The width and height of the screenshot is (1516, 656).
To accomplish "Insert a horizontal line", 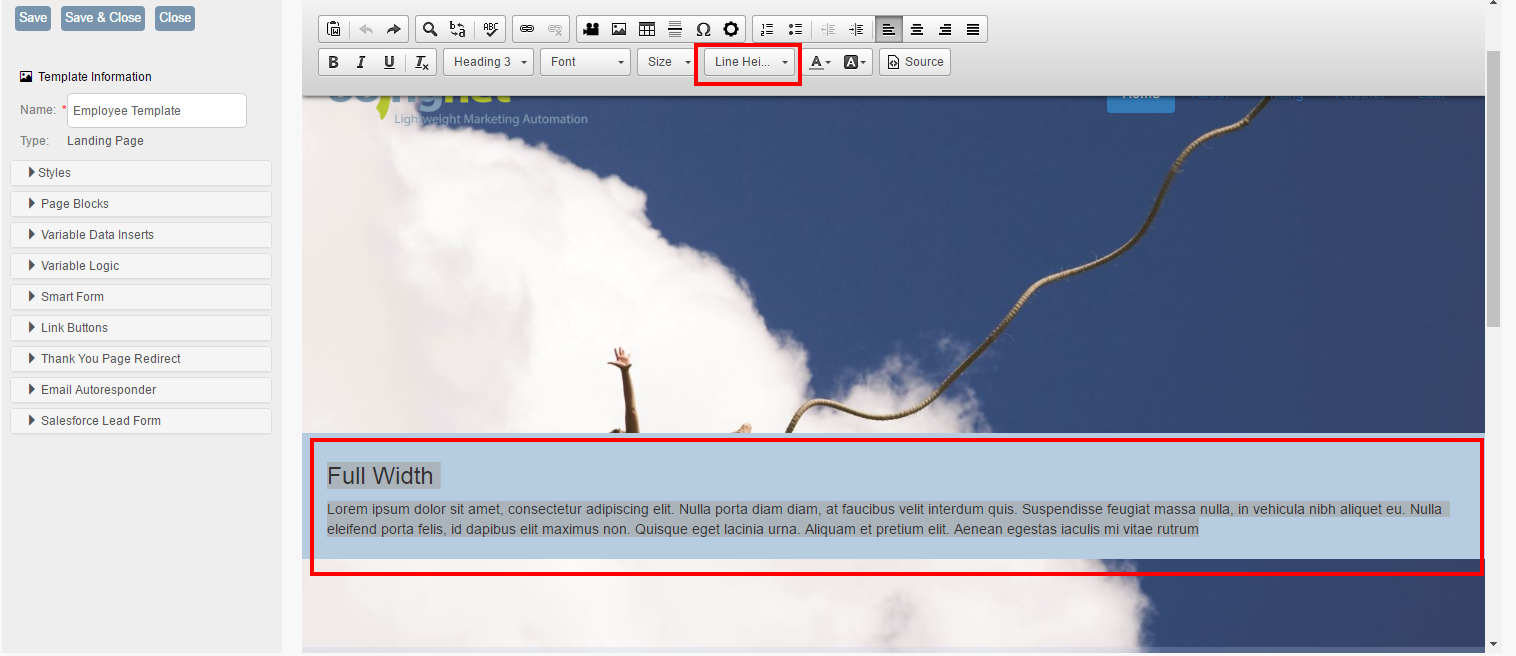I will pos(675,29).
